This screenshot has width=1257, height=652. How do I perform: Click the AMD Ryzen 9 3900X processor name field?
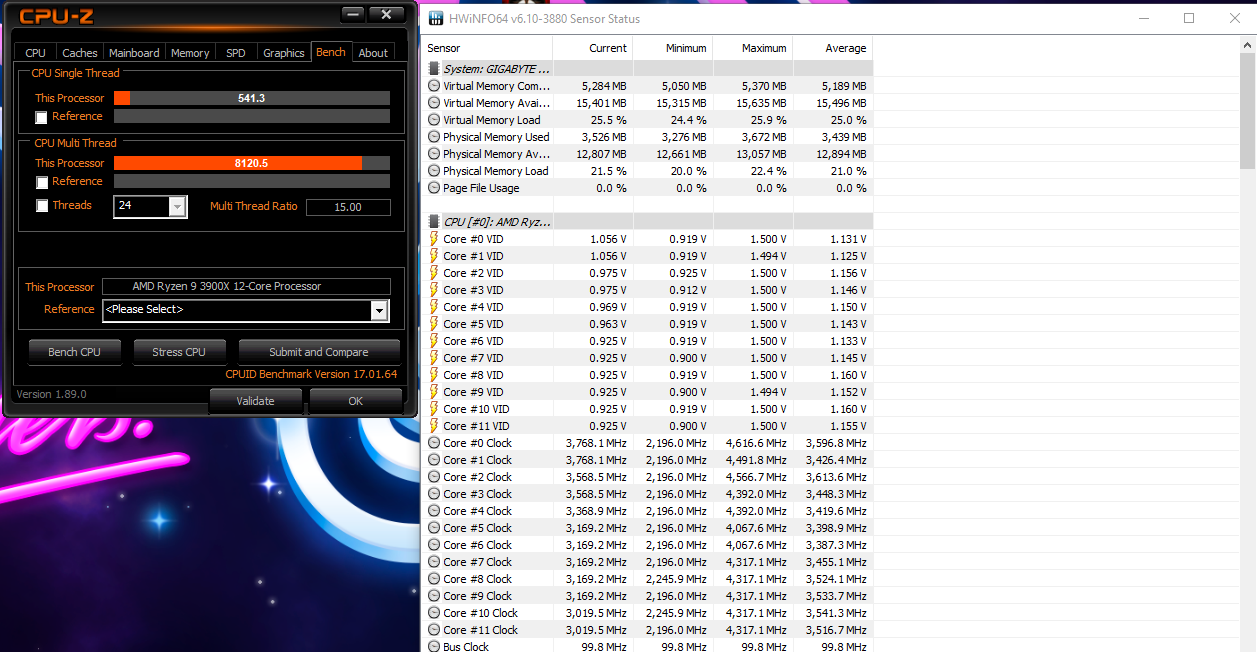[x=246, y=287]
